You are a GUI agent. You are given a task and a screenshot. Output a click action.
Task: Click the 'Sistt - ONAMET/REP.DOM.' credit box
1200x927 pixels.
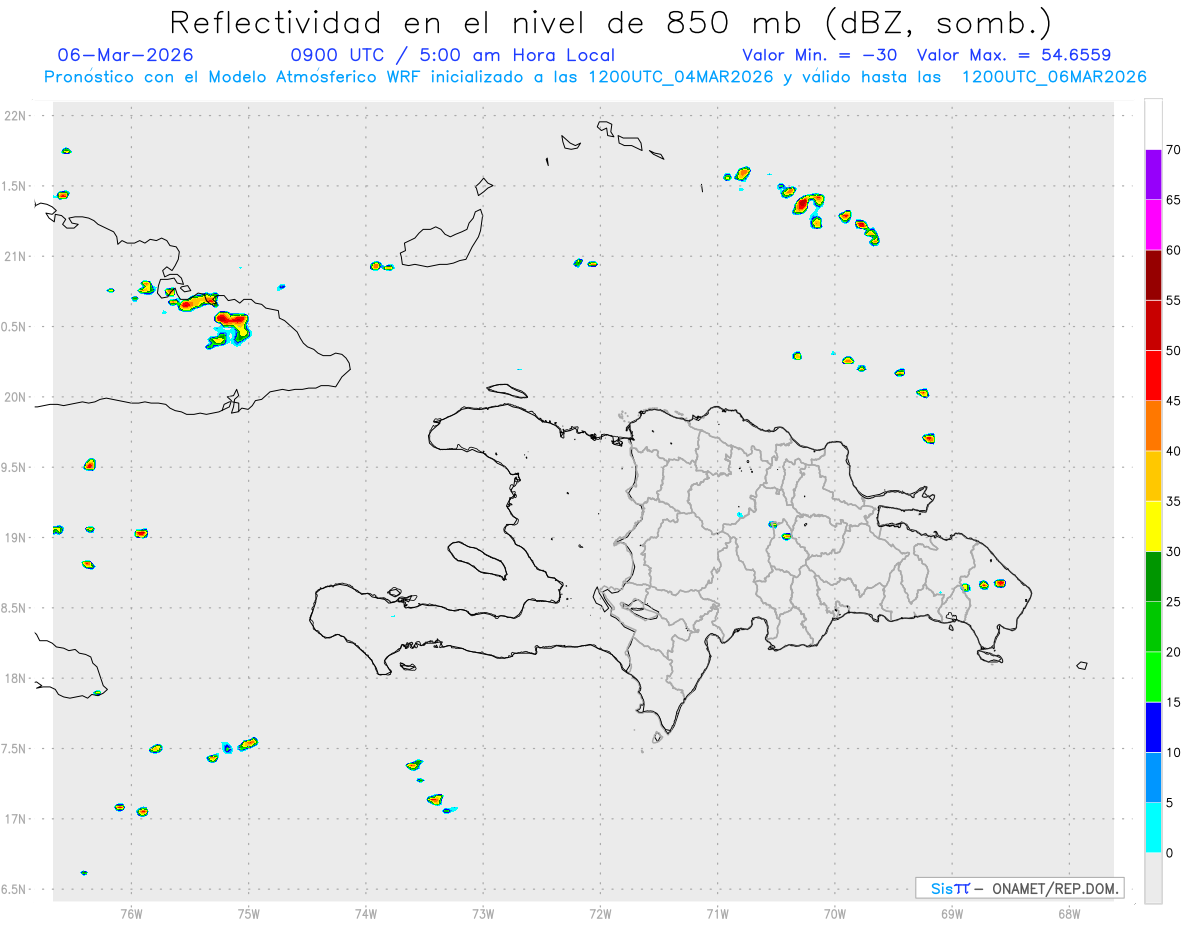(1019, 888)
